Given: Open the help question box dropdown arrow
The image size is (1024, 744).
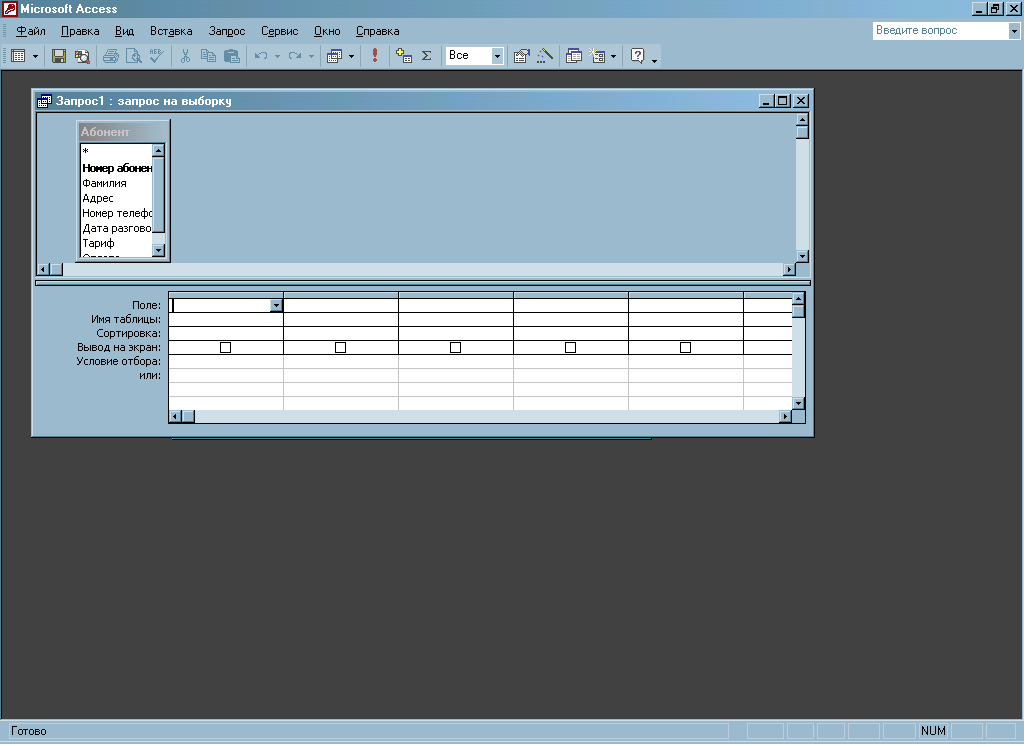Looking at the screenshot, I should click(1014, 31).
